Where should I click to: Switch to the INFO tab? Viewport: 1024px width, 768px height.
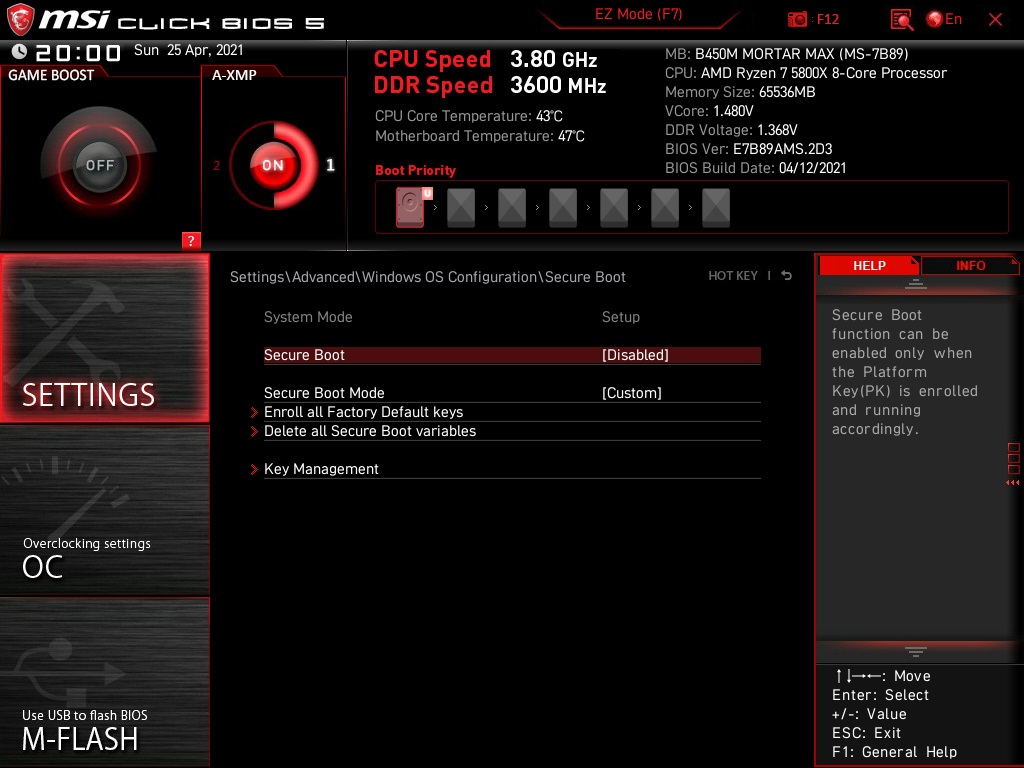pos(969,265)
